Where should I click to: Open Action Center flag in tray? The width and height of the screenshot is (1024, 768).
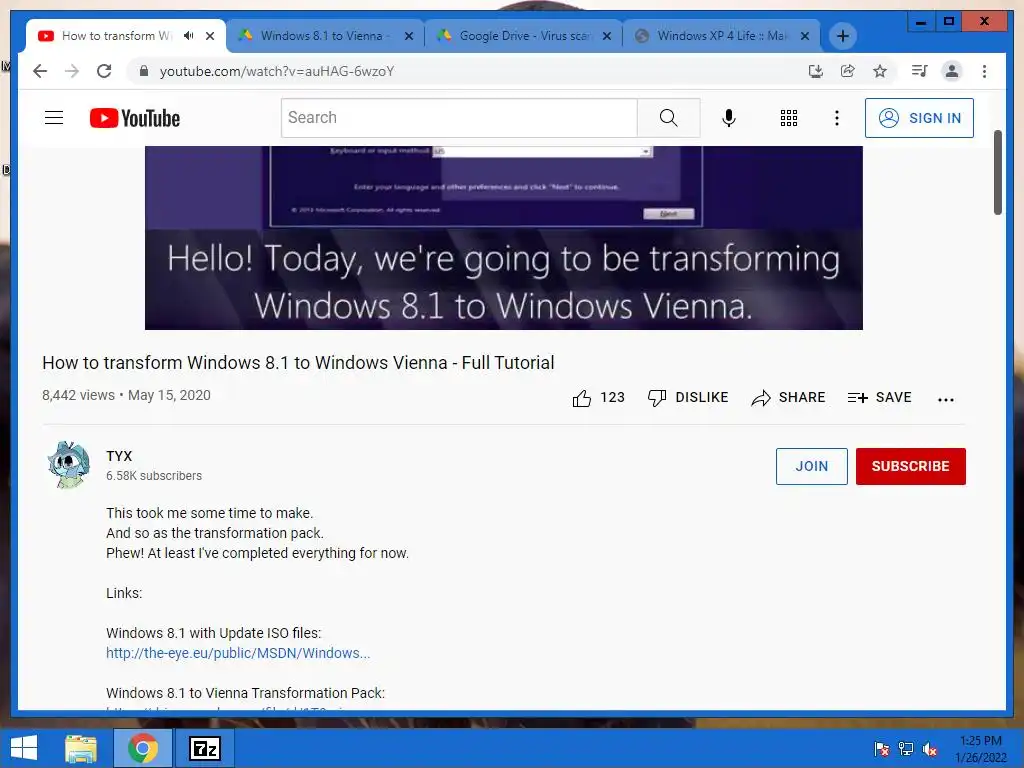[x=882, y=748]
